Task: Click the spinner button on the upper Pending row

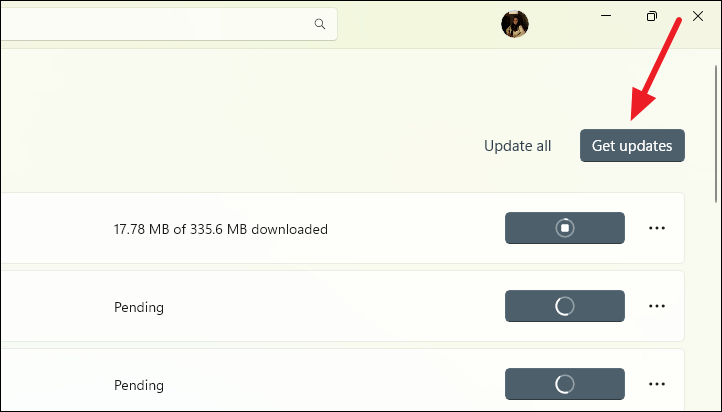Action: [565, 306]
